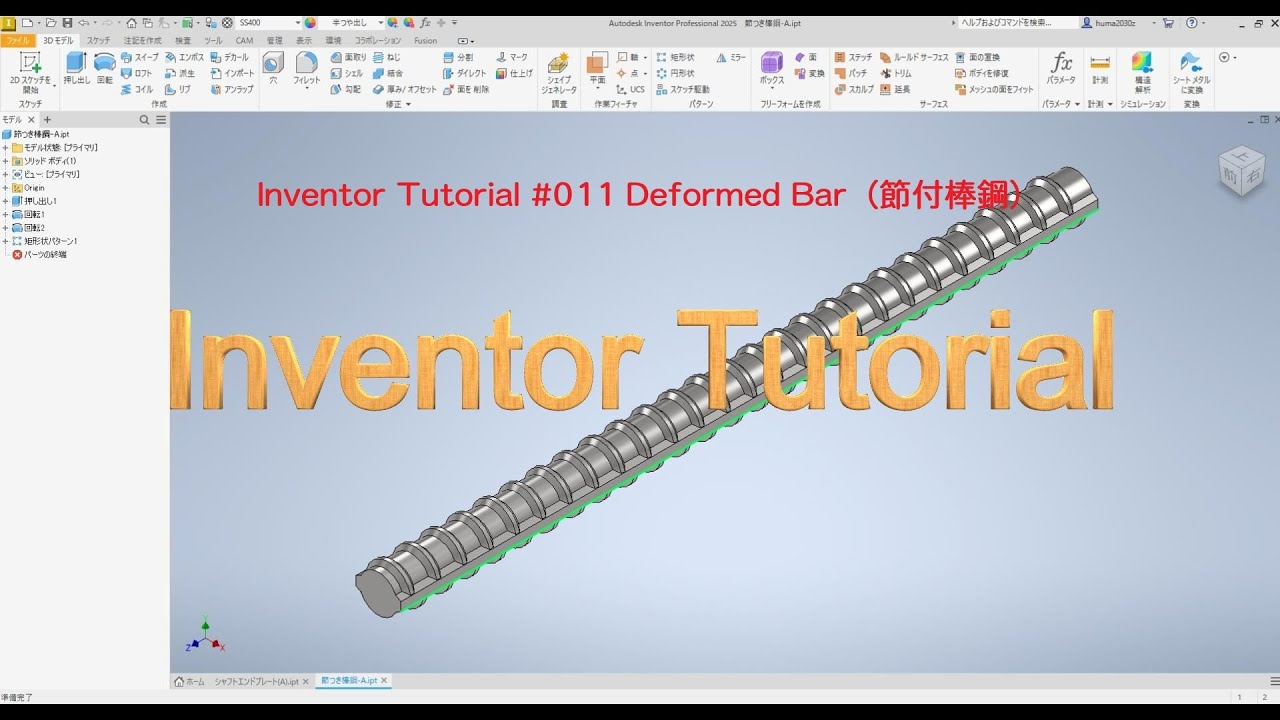Switch to シャフトエンドプレート(A).ipt document tab
This screenshot has height=720, width=1280.
point(257,681)
